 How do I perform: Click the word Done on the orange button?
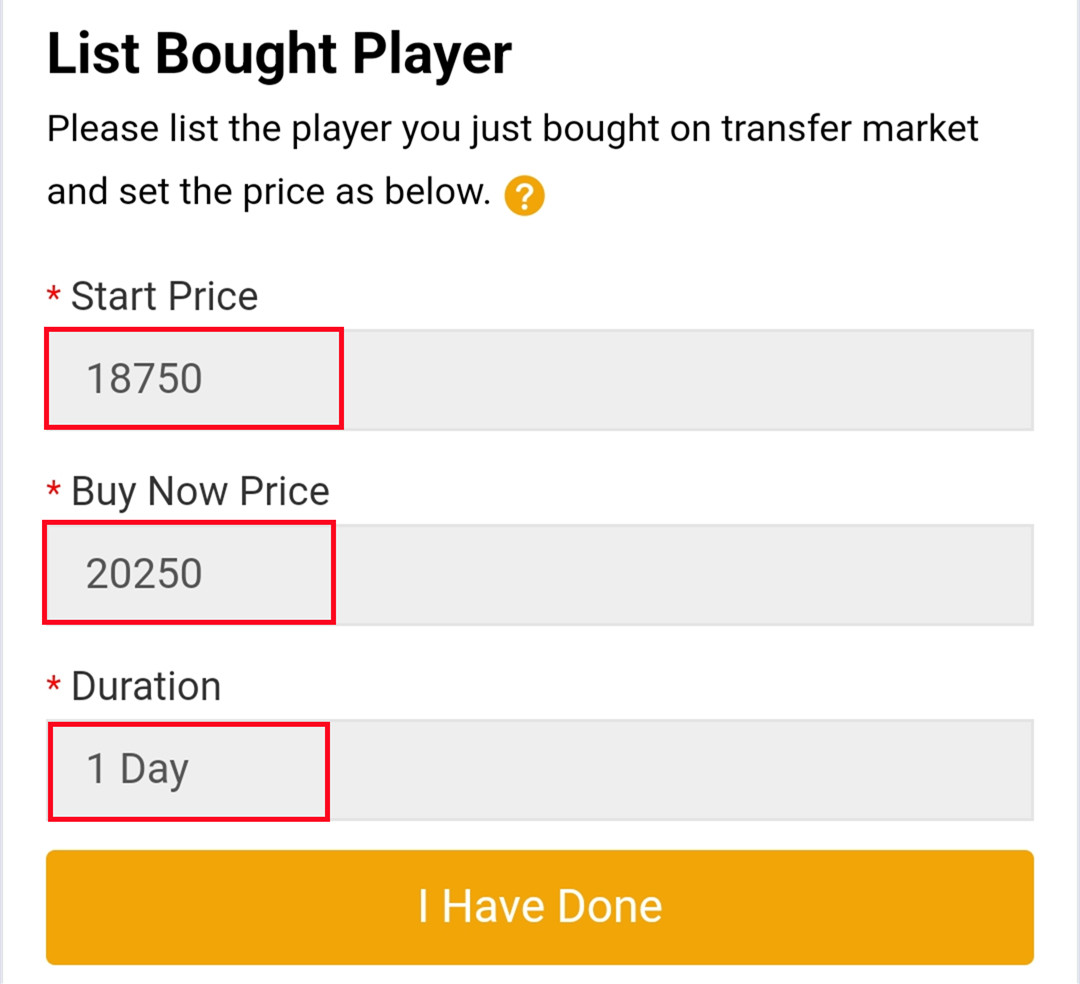[609, 907]
